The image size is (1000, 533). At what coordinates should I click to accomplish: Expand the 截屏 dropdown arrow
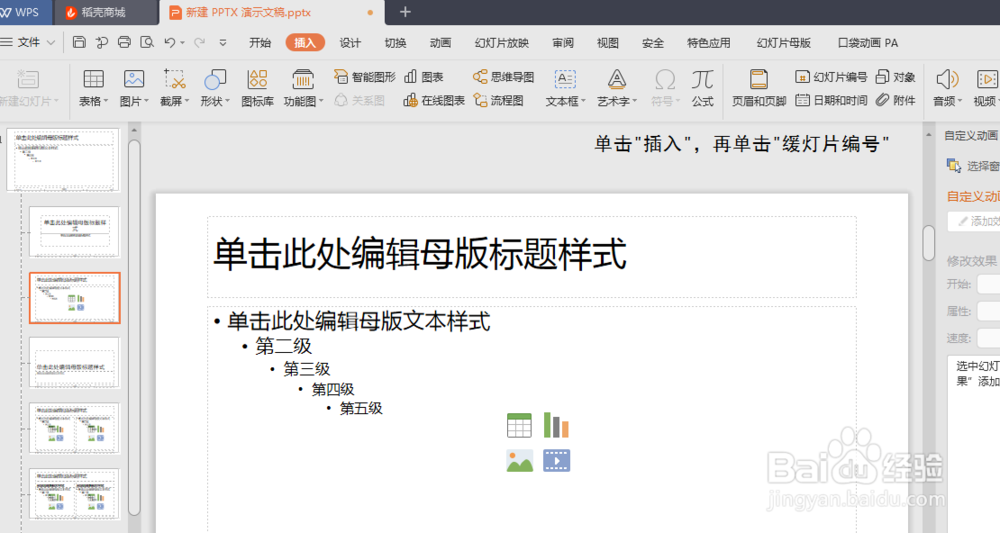(187, 101)
